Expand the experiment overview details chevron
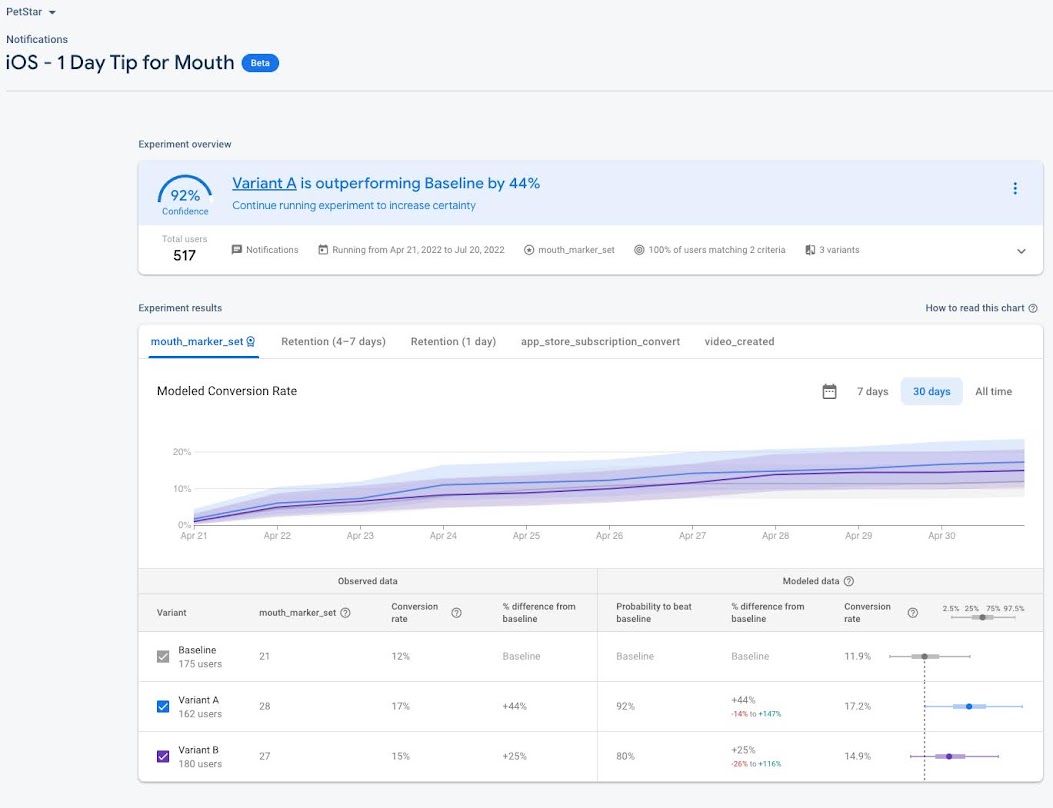 pos(1021,251)
